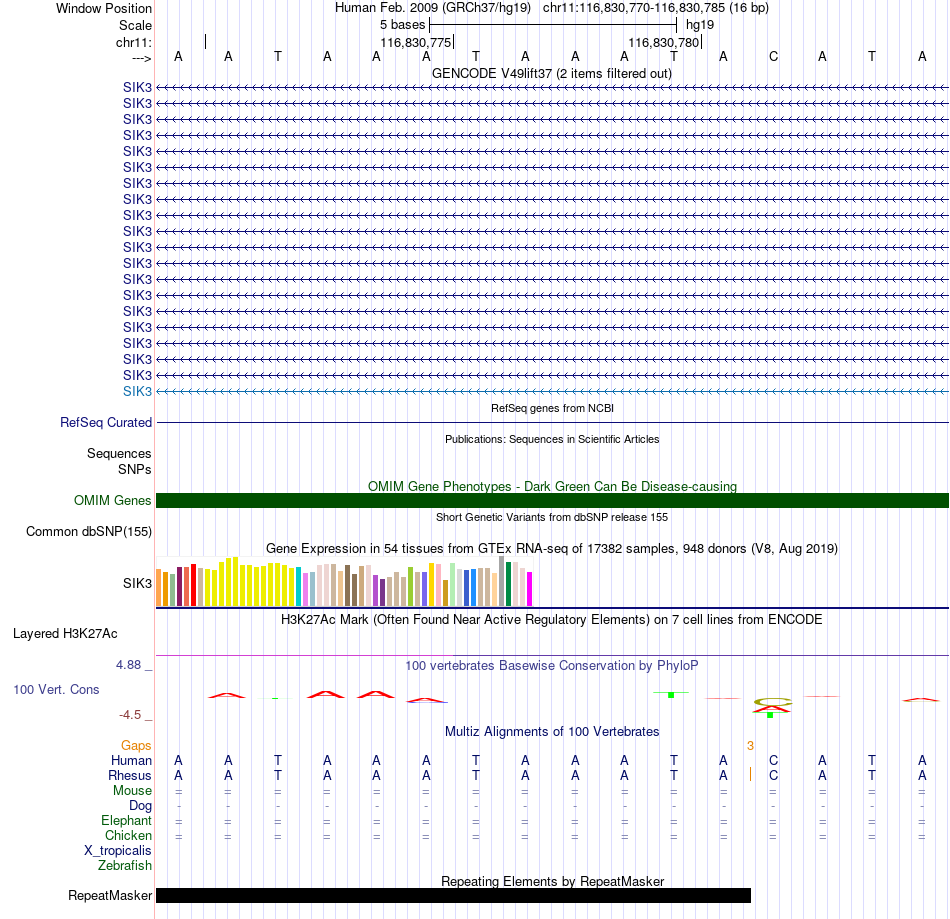Click the Mouse alignment row label
The image size is (950, 919).
[132, 791]
